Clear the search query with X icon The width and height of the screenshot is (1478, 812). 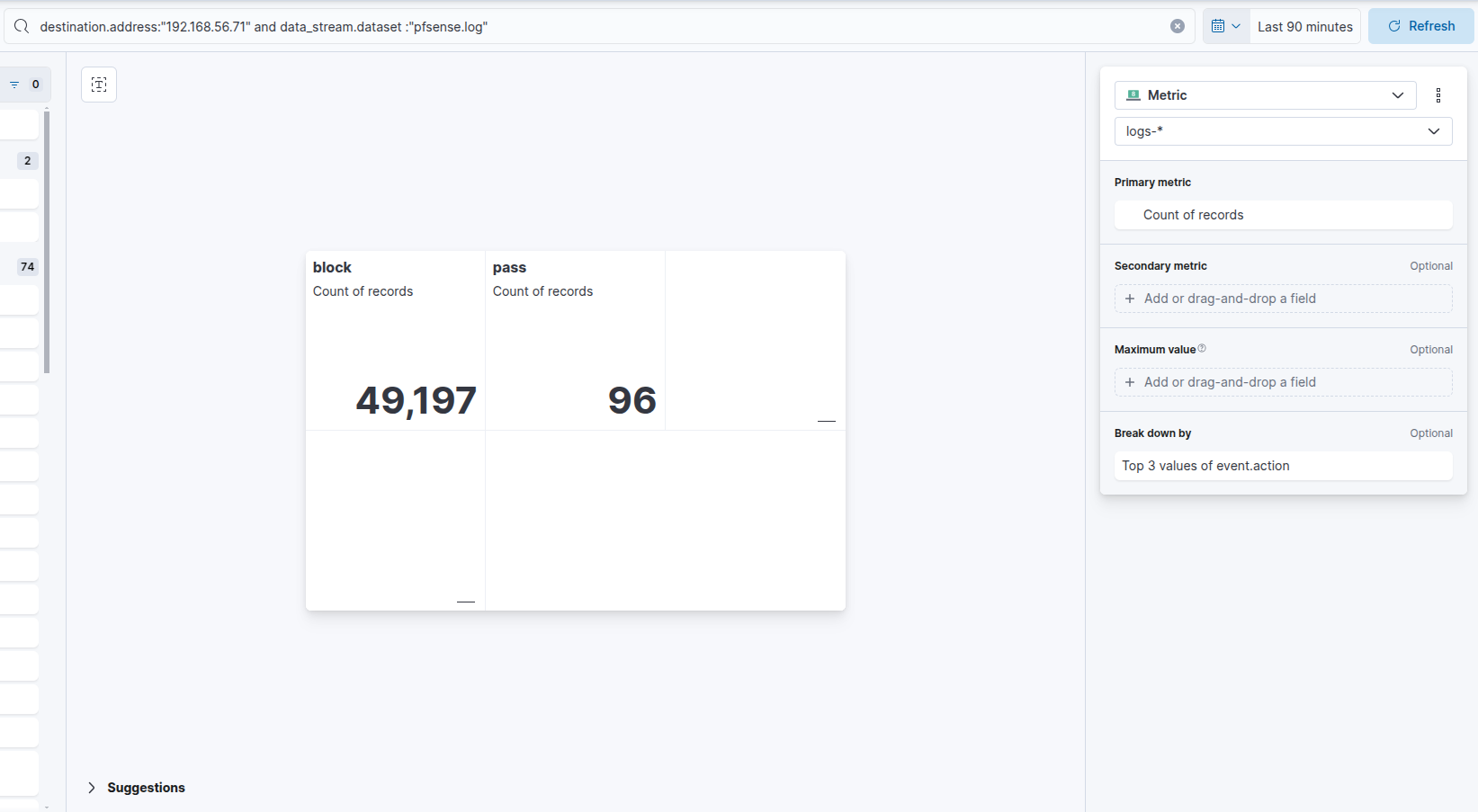tap(1177, 26)
